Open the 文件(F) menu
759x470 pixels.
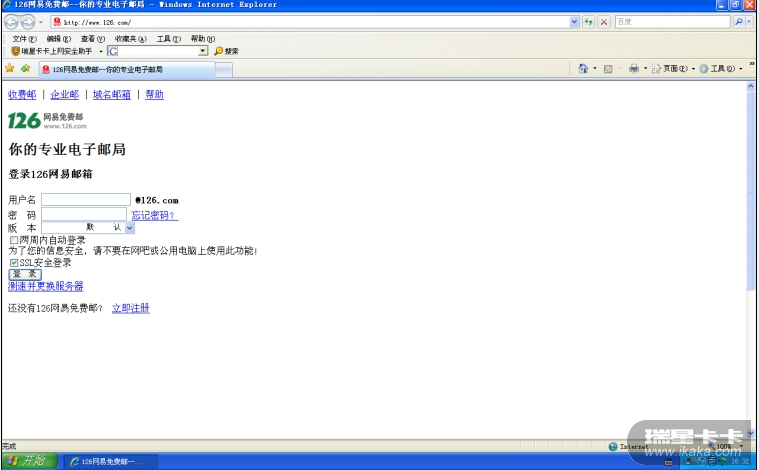point(24,39)
